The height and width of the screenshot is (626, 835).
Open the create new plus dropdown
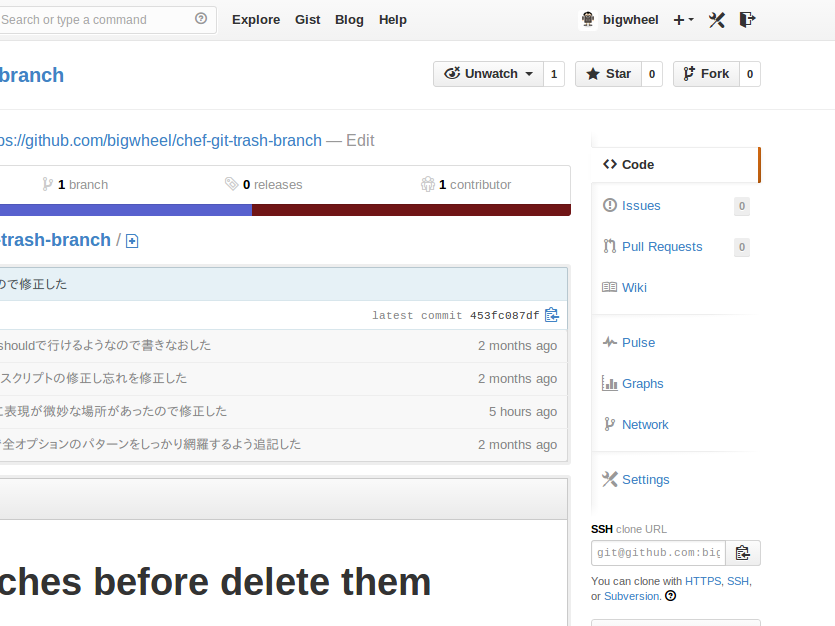[x=684, y=20]
